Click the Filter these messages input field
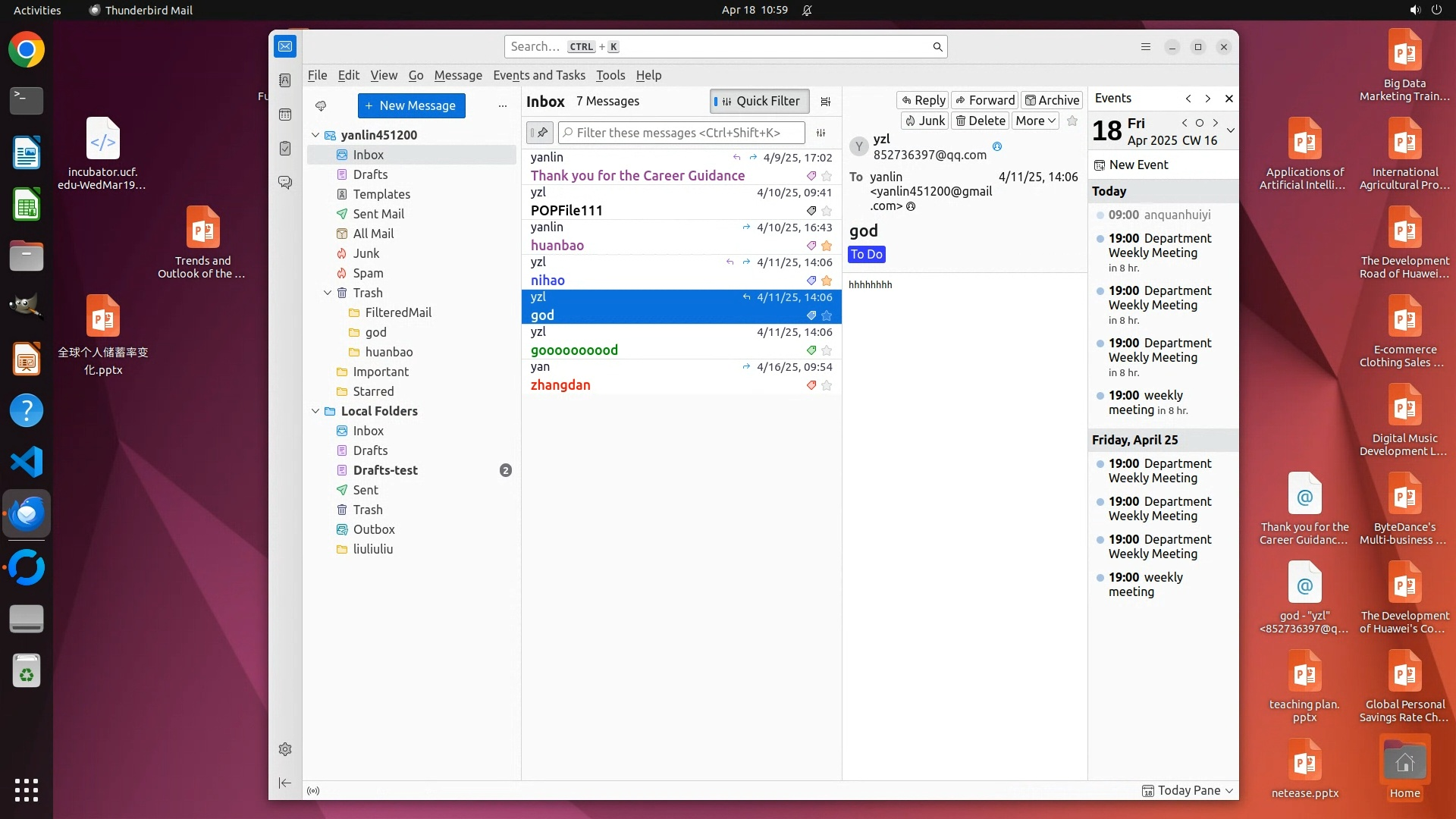 click(x=682, y=133)
